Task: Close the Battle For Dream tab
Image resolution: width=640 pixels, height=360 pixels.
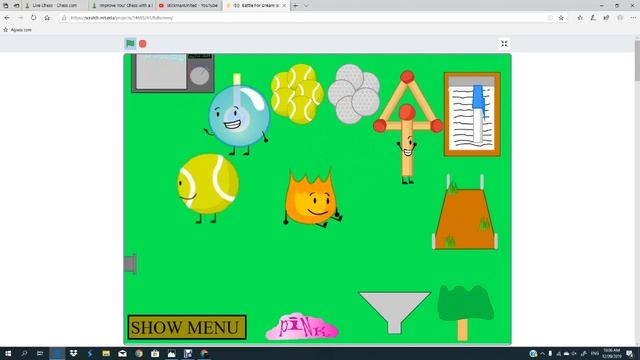Action: pos(284,6)
